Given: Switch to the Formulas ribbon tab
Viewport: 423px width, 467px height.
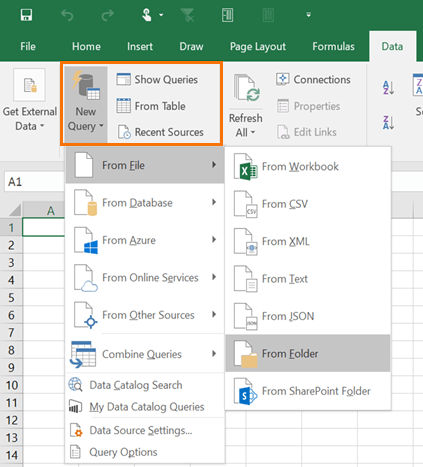Looking at the screenshot, I should coord(333,46).
